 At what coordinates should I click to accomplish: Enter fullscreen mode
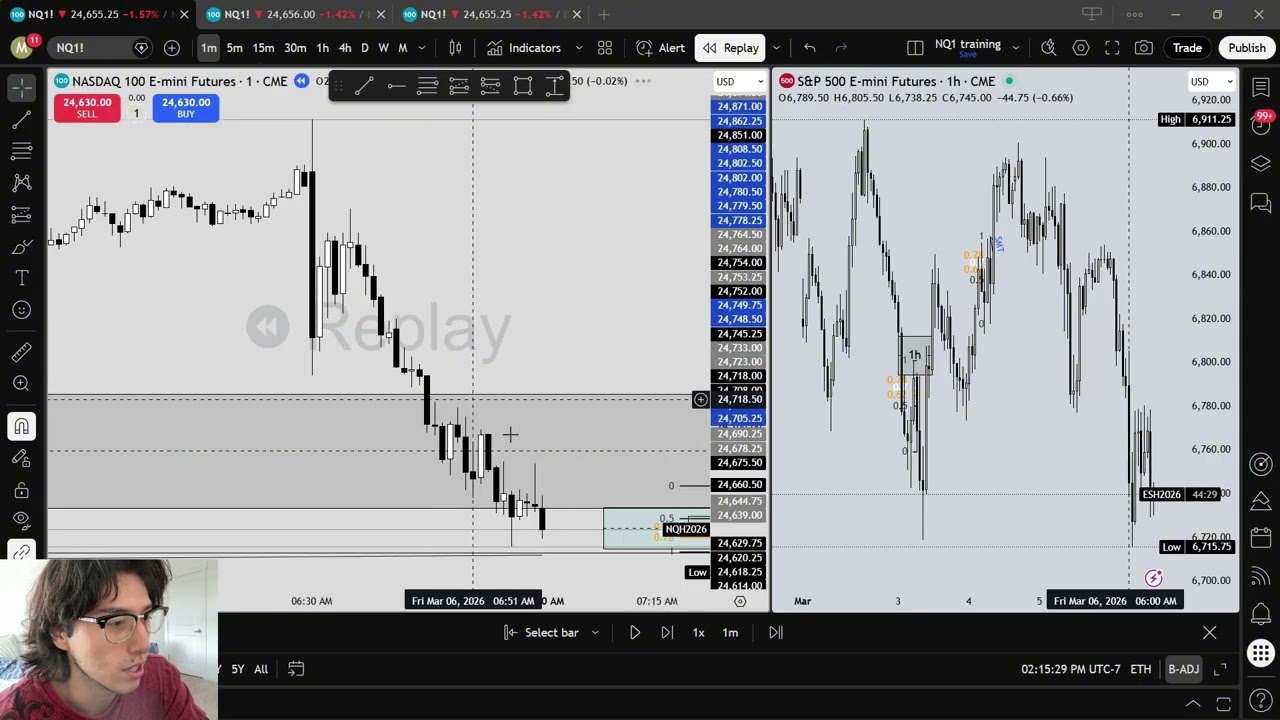[1112, 48]
